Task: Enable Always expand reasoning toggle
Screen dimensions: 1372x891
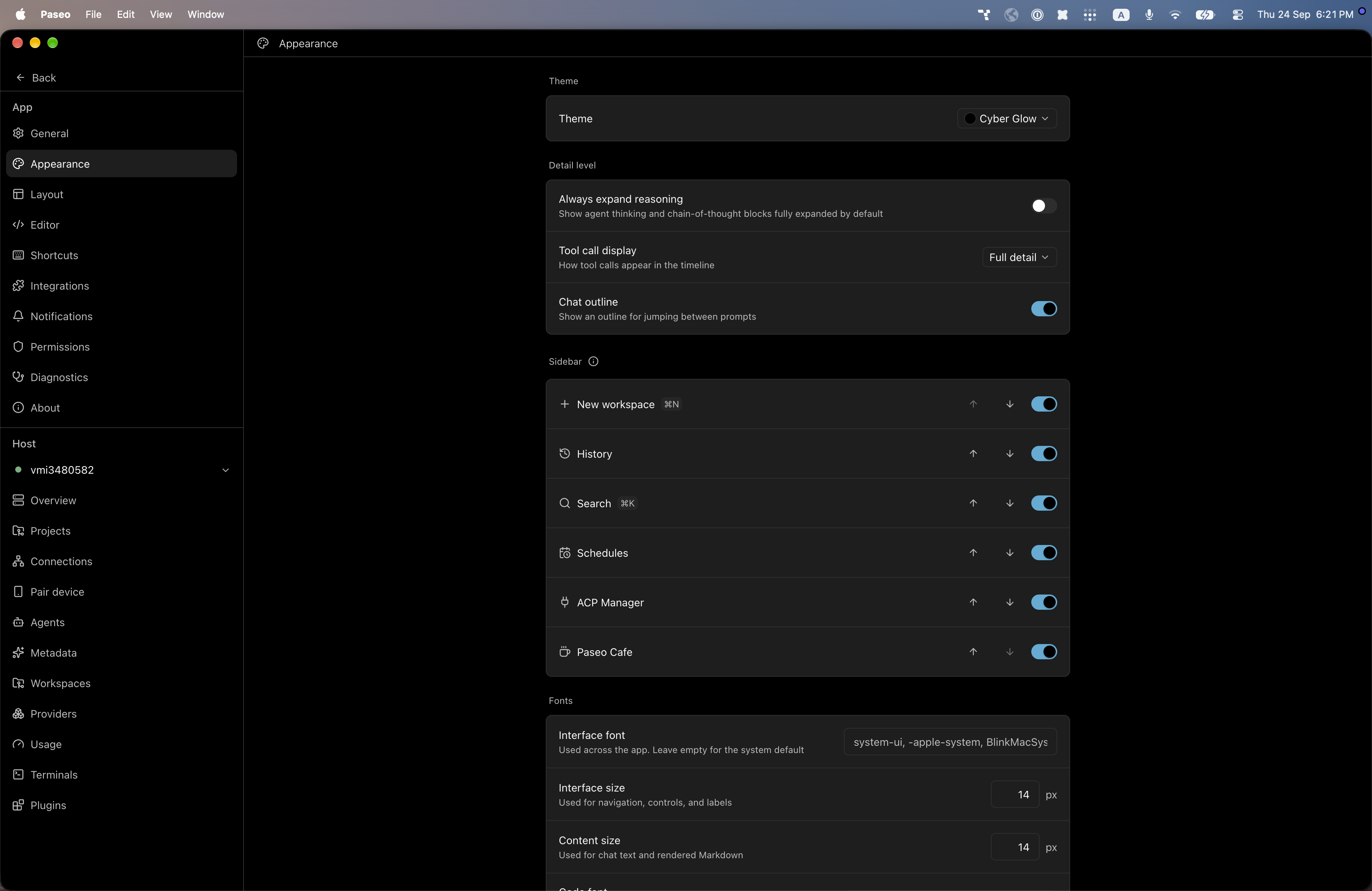Action: [1043, 206]
